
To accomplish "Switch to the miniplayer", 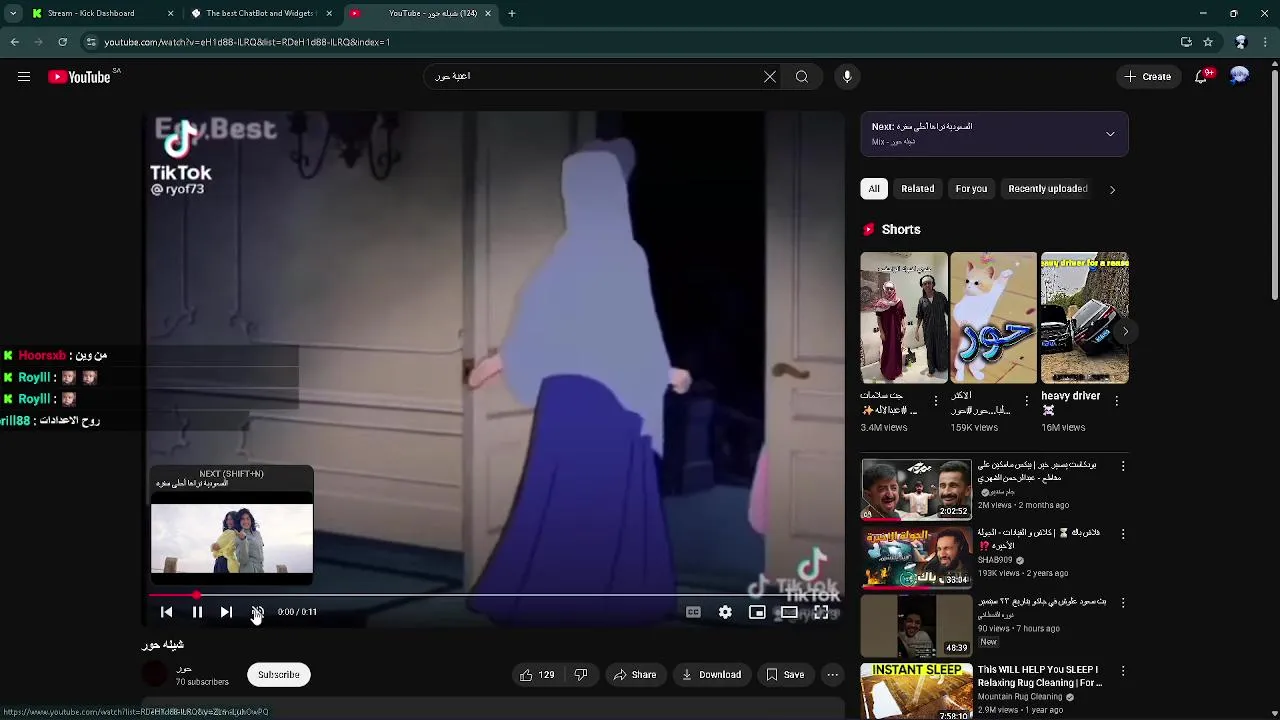I will [x=757, y=612].
